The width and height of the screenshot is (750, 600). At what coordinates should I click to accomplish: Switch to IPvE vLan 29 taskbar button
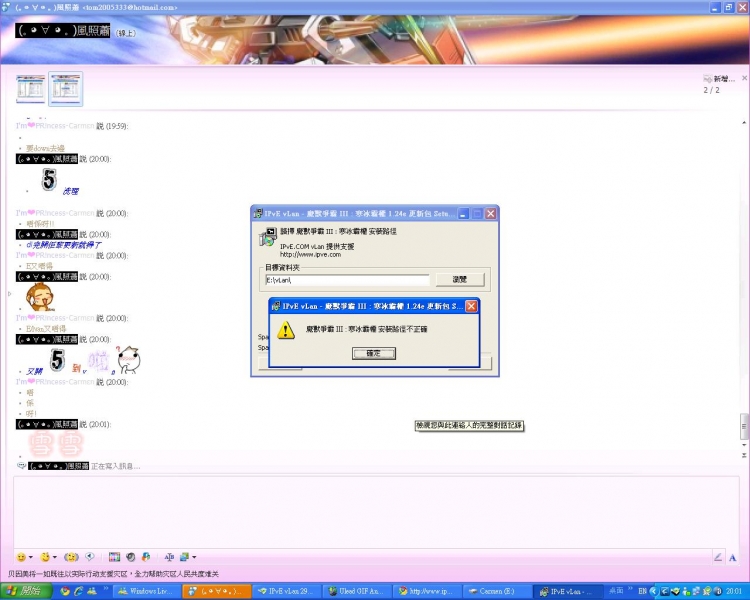point(285,591)
